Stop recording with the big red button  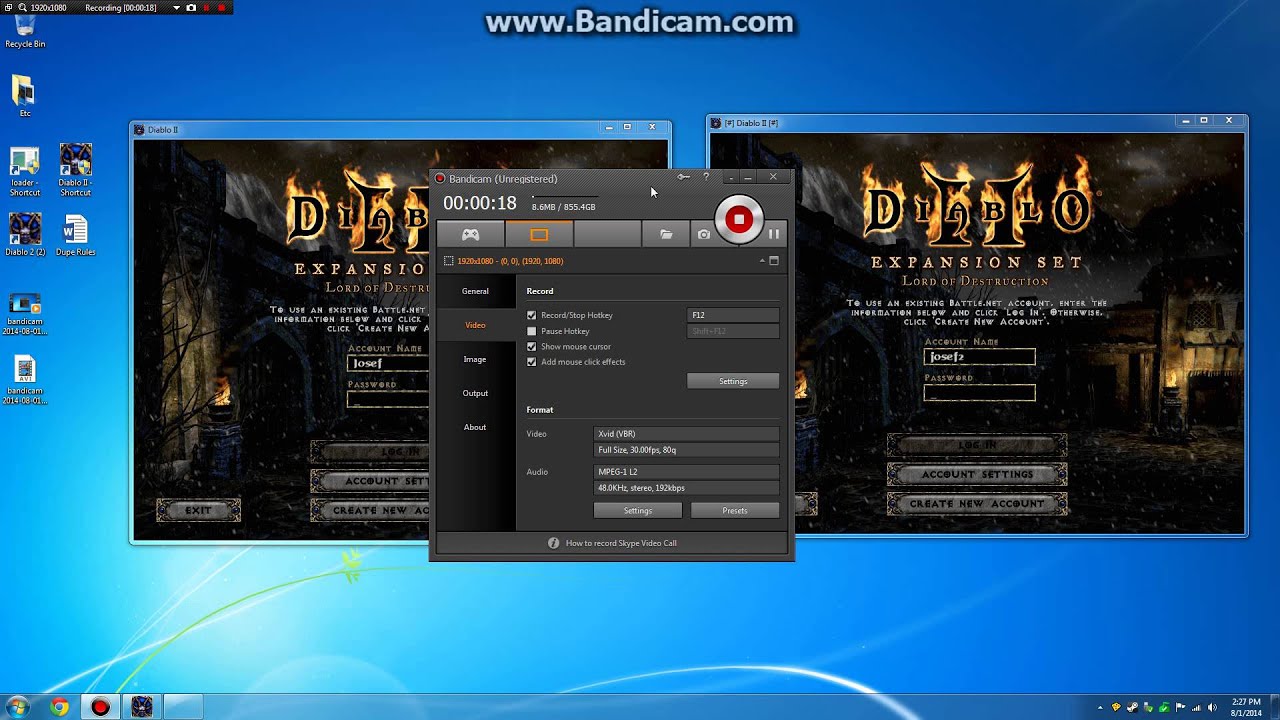click(x=739, y=219)
